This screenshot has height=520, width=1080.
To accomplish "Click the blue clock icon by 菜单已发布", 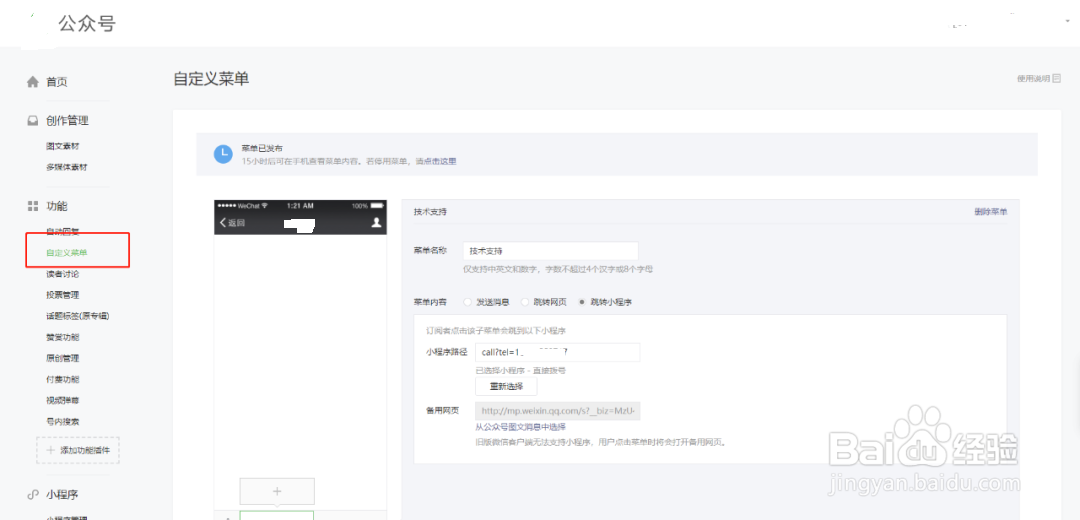I will pos(222,154).
